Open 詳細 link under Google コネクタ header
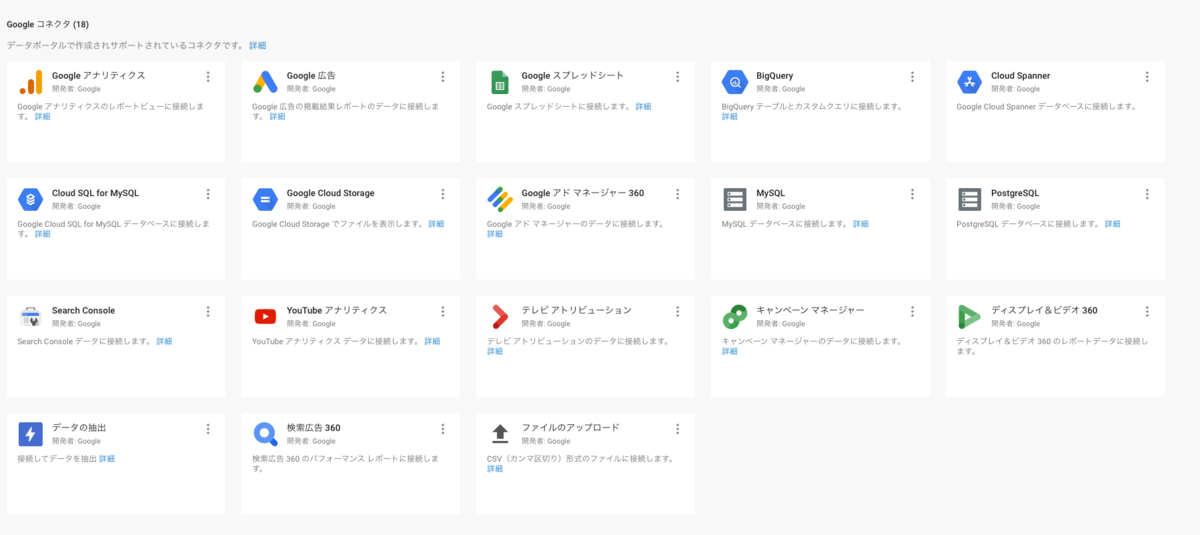 tap(258, 45)
